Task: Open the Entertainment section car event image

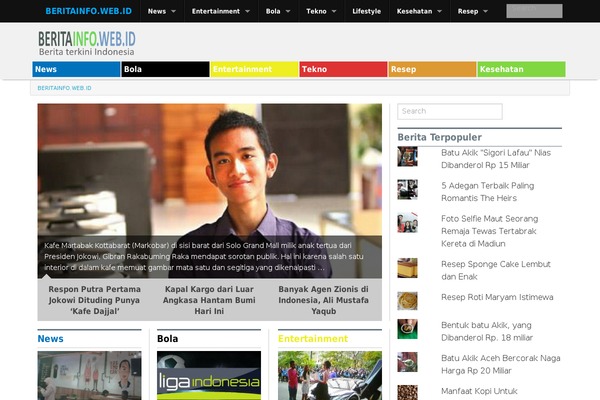Action: 330,376
